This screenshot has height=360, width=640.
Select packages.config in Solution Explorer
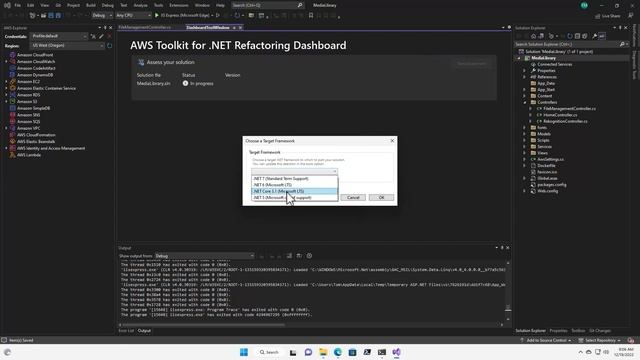point(551,185)
